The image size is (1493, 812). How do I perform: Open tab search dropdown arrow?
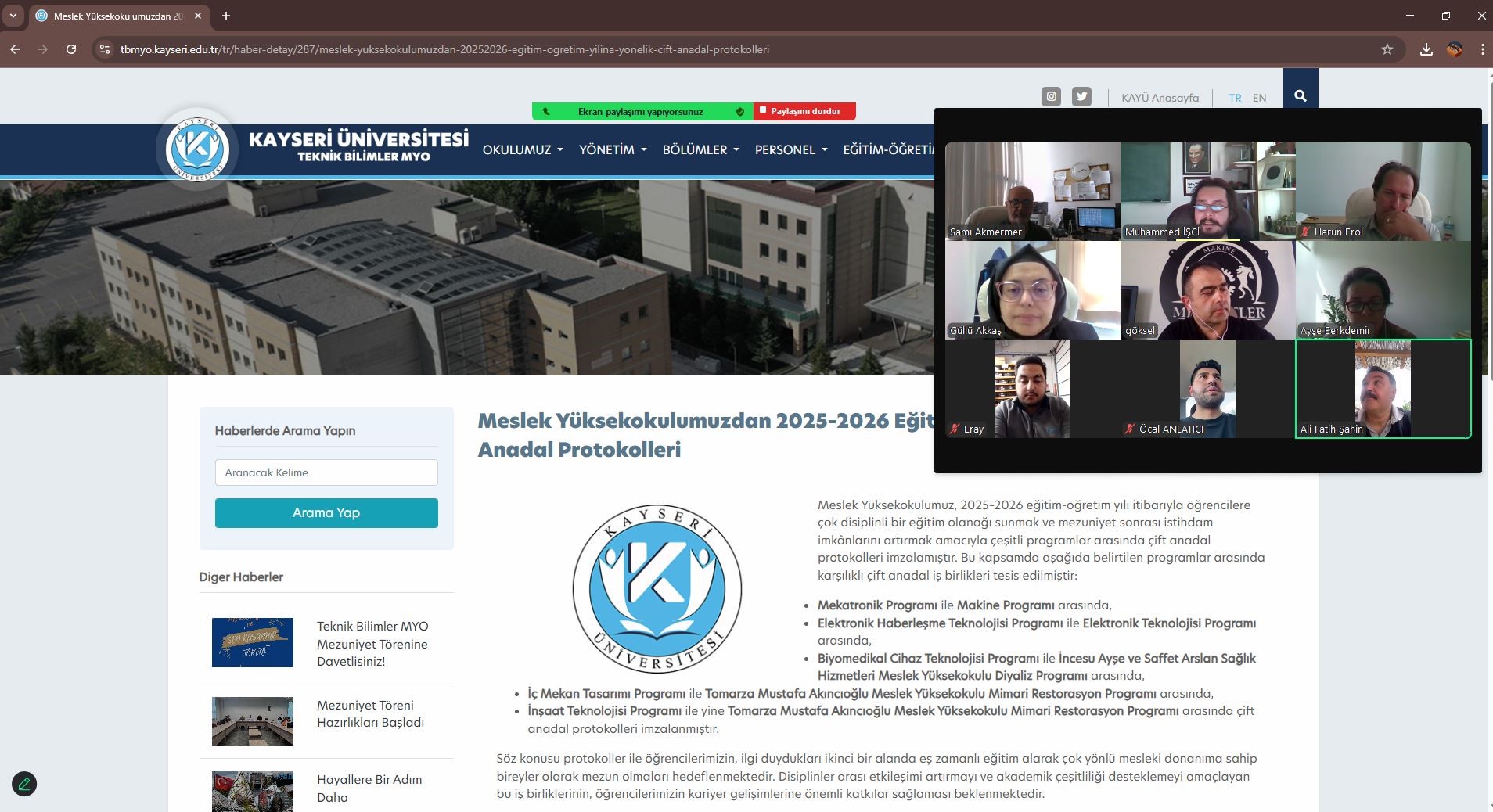(13, 16)
